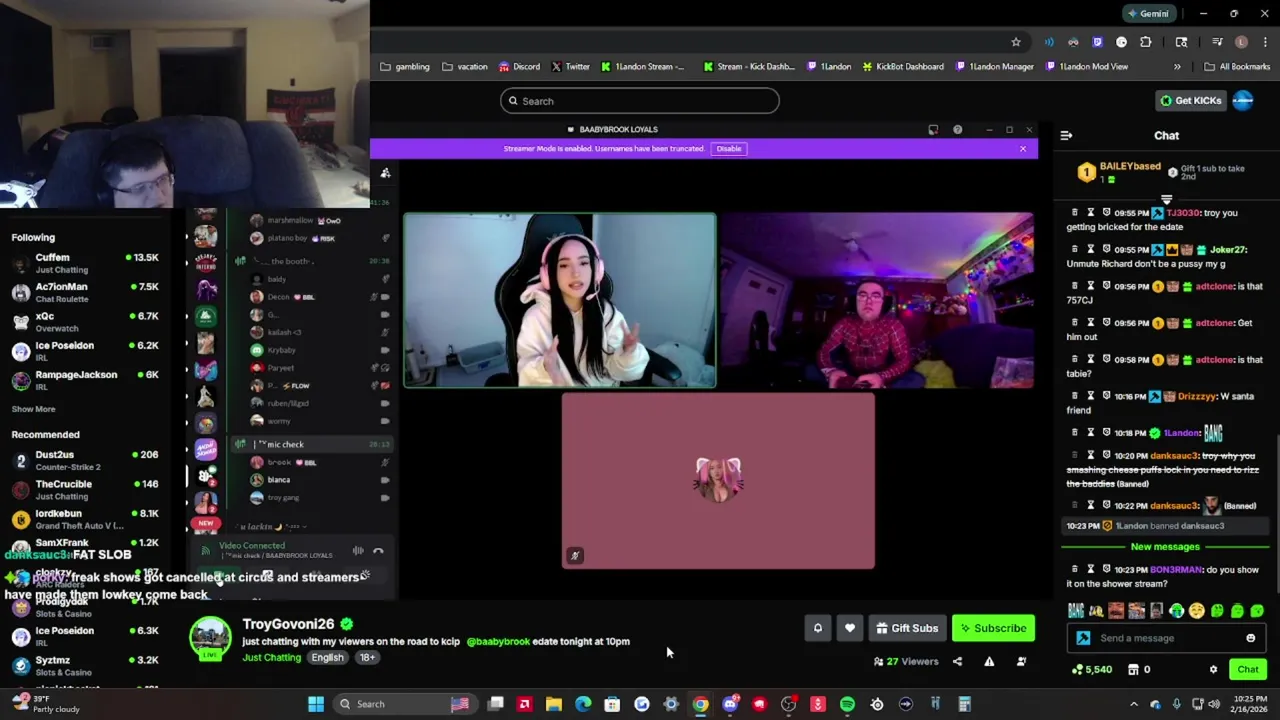Open Dust2us recommended channel
The height and width of the screenshot is (720, 1280).
(85, 460)
